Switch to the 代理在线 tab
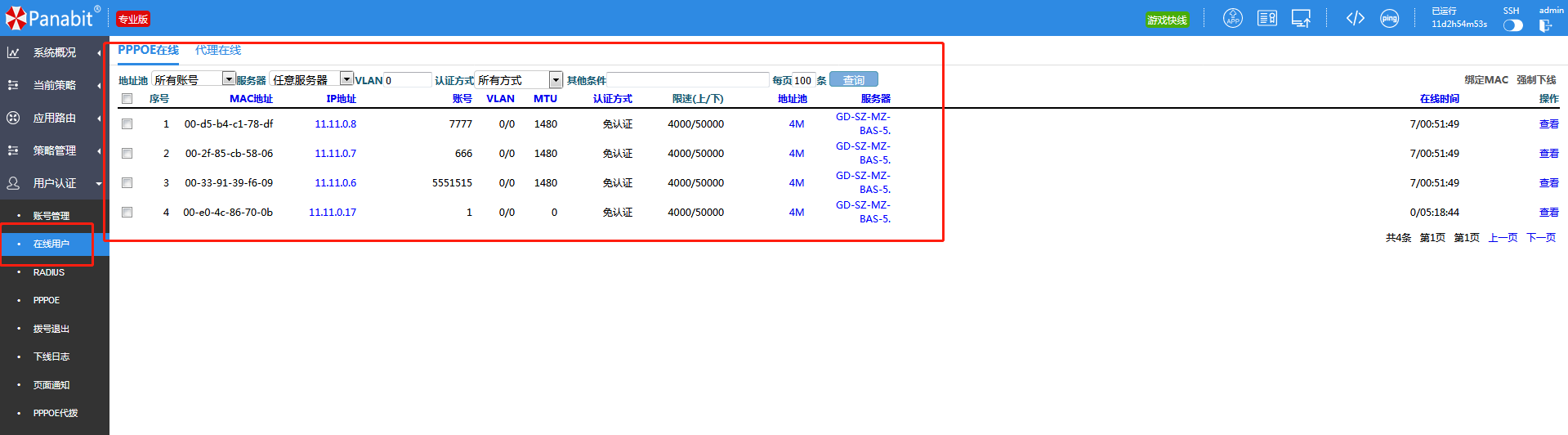Viewport: 1568px width, 435px height. (x=218, y=50)
